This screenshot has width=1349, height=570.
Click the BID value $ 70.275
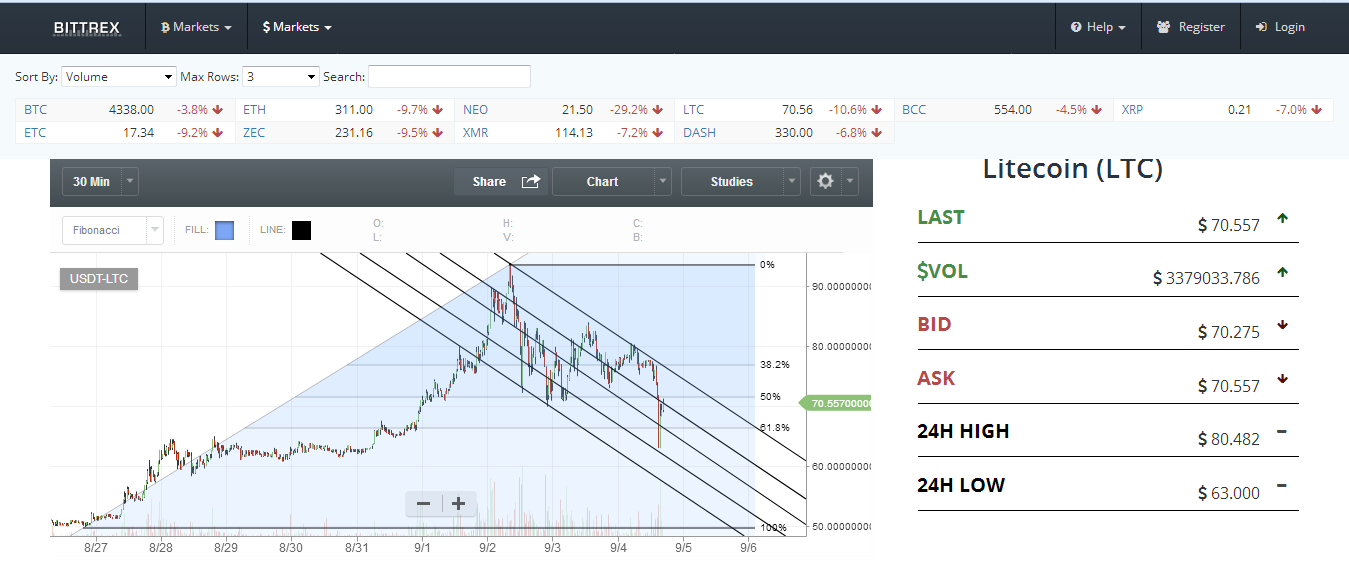[x=1229, y=332]
